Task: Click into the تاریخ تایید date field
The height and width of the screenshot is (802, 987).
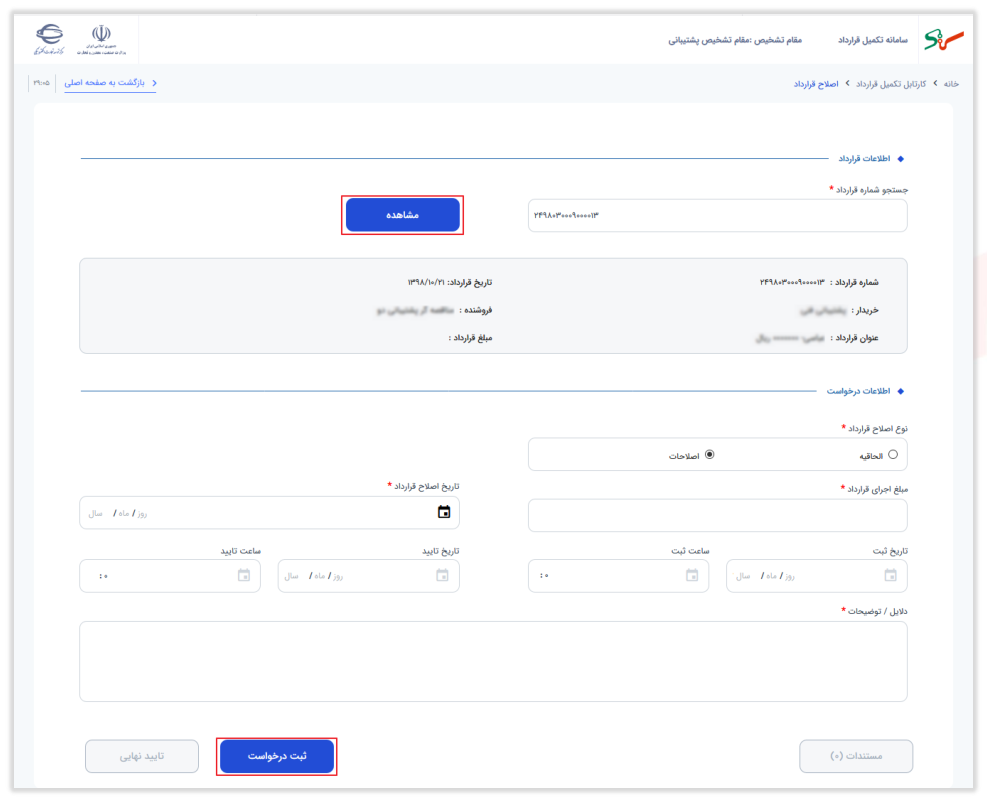Action: pyautogui.click(x=368, y=575)
